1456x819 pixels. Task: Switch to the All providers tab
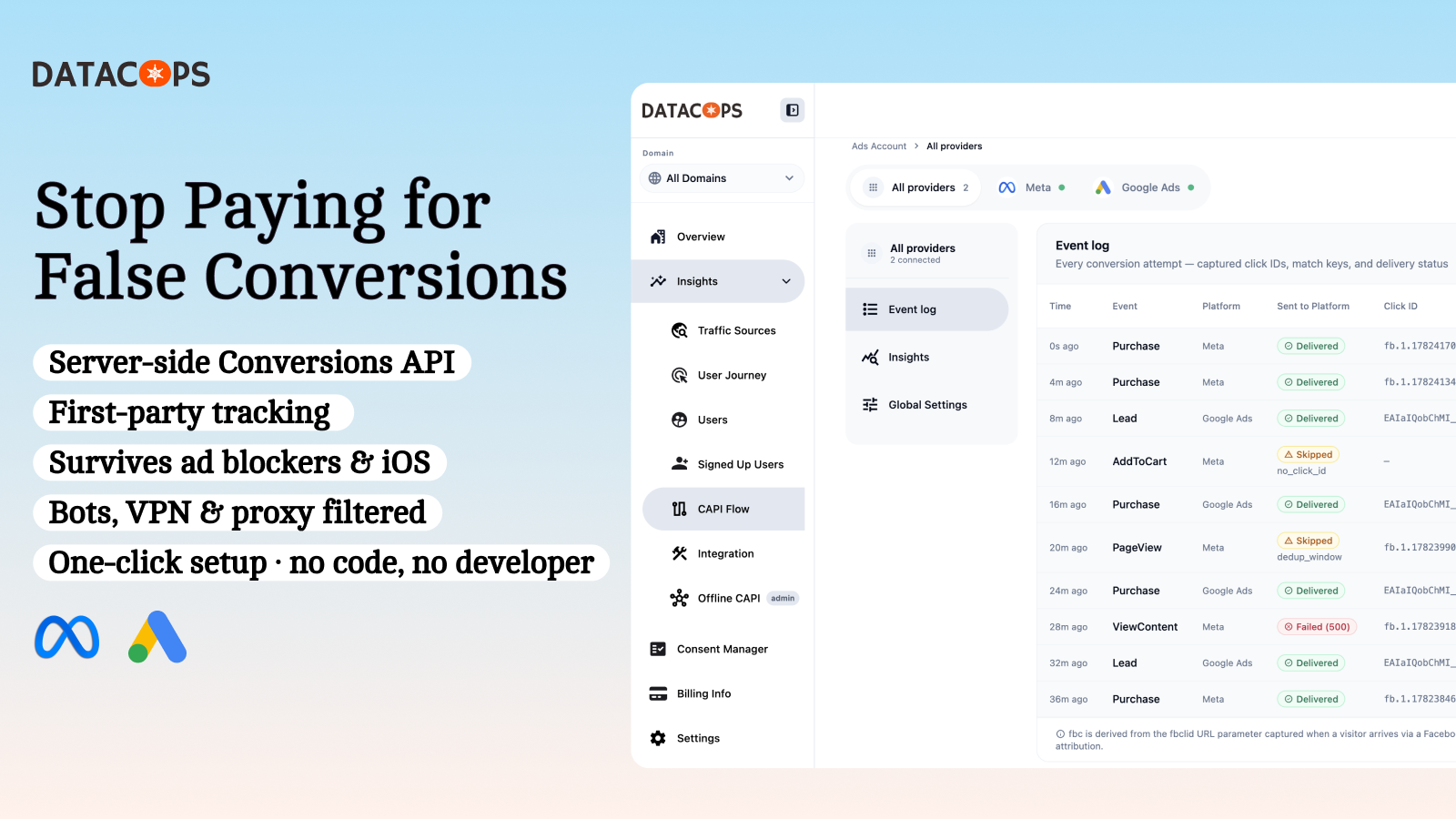click(916, 187)
